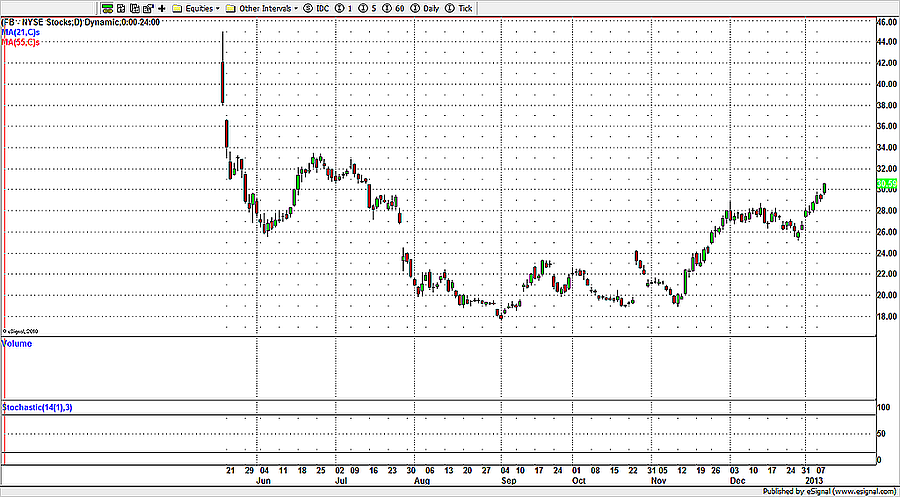Click the black plus crosshair toolbar icon
The image size is (900, 497).
click(162, 7)
